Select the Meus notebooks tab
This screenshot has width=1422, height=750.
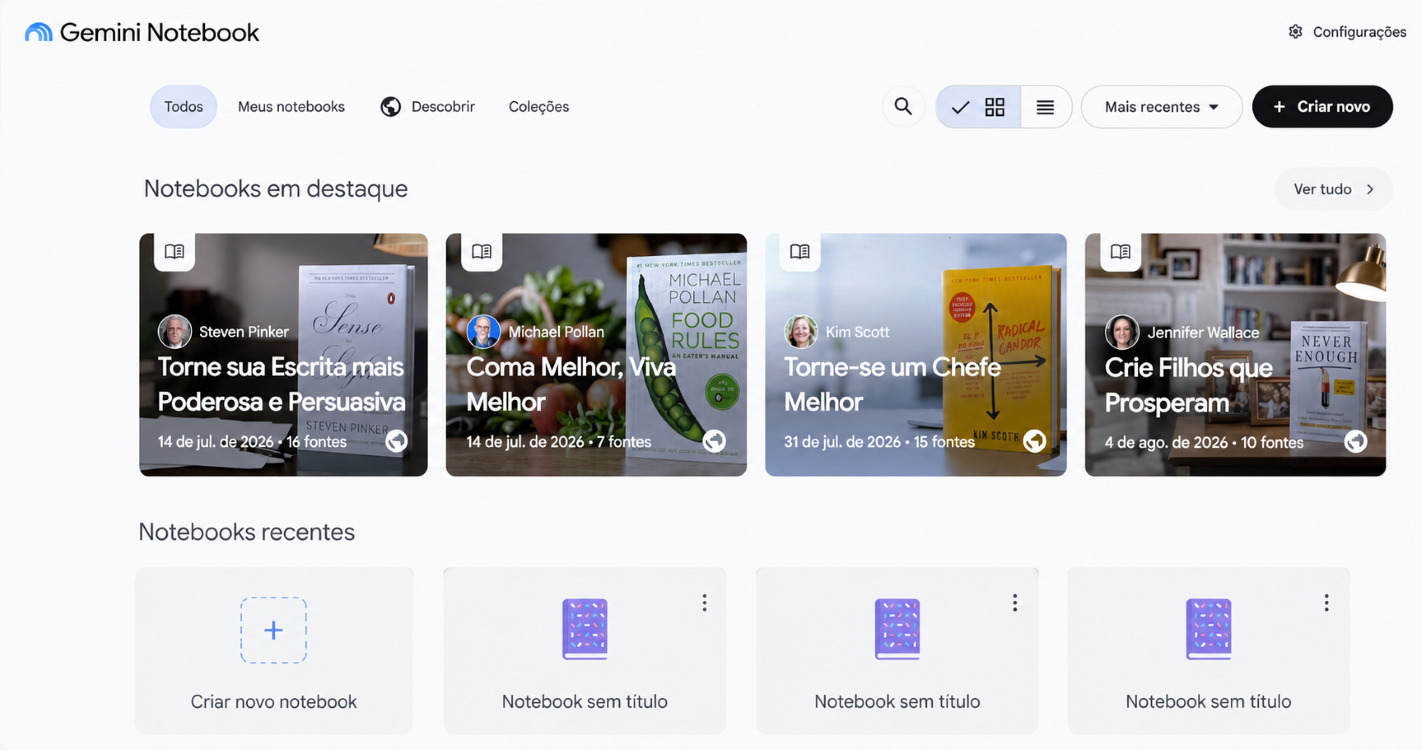291,107
